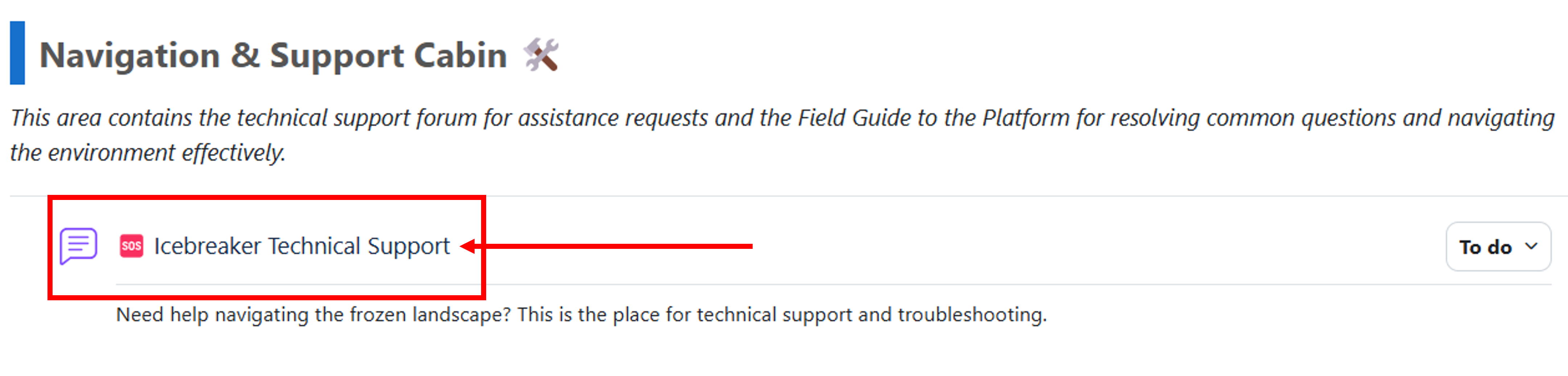Click the blue vertical bar beside heading

[x=18, y=52]
